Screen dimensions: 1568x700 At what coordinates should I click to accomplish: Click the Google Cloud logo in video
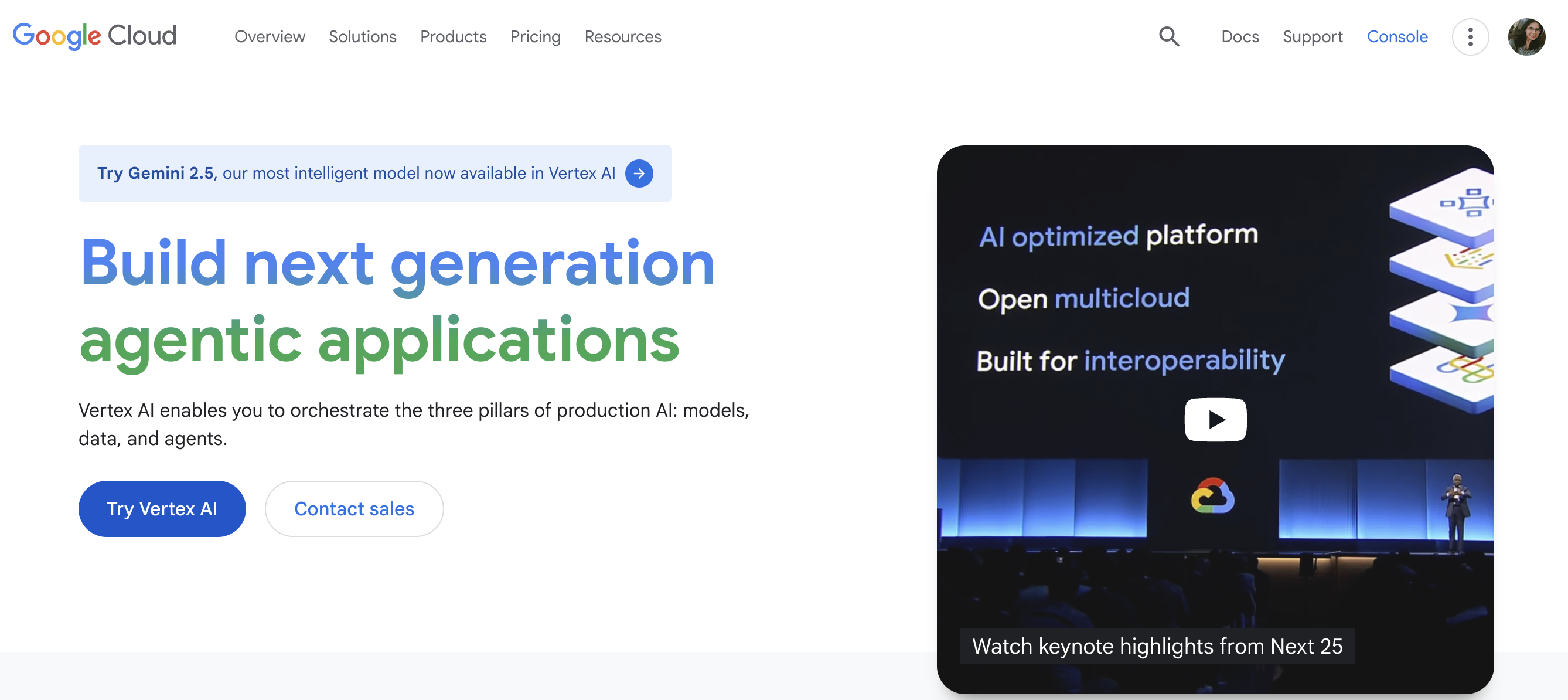[1212, 497]
